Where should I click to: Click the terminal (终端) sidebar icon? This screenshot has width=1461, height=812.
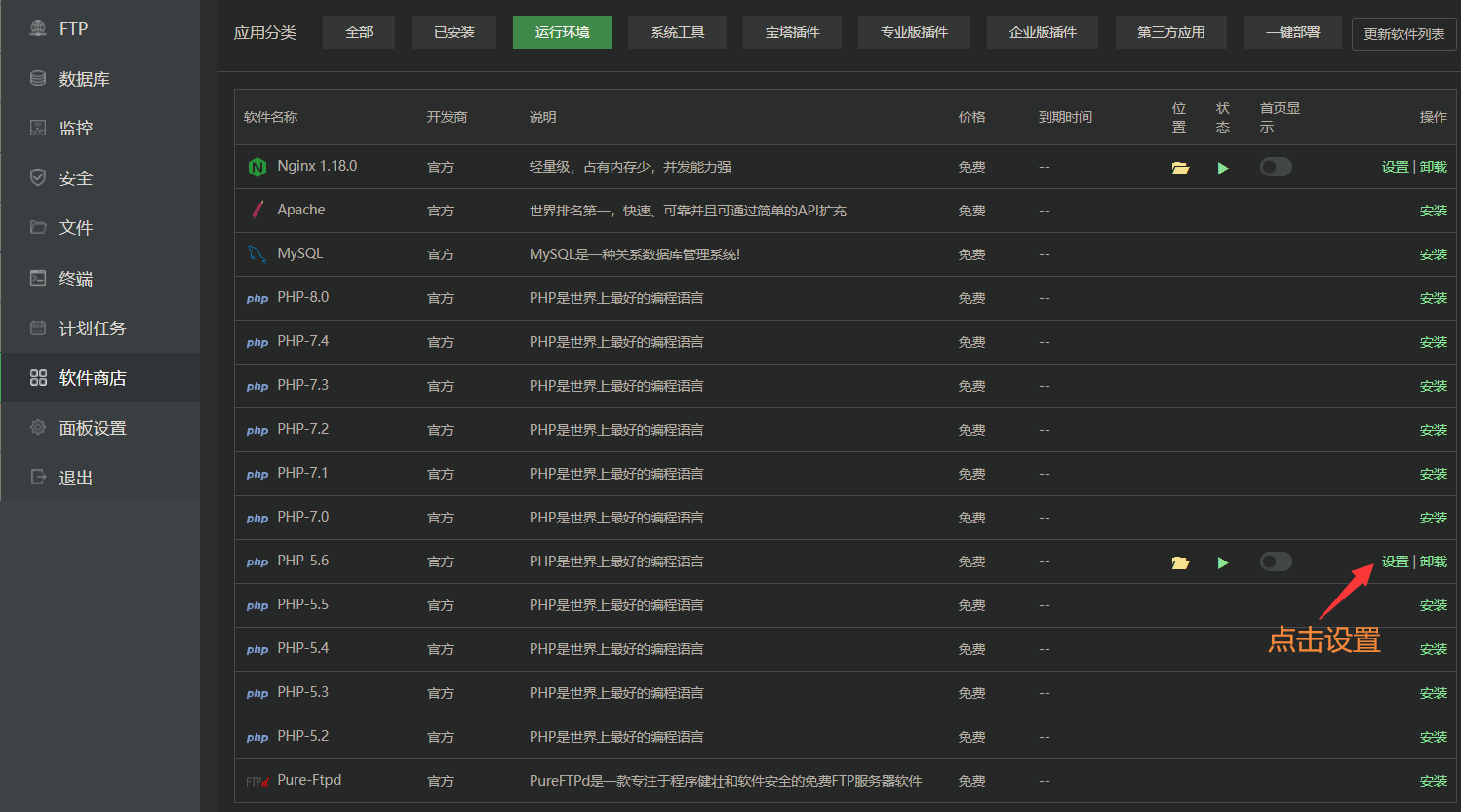(x=38, y=278)
